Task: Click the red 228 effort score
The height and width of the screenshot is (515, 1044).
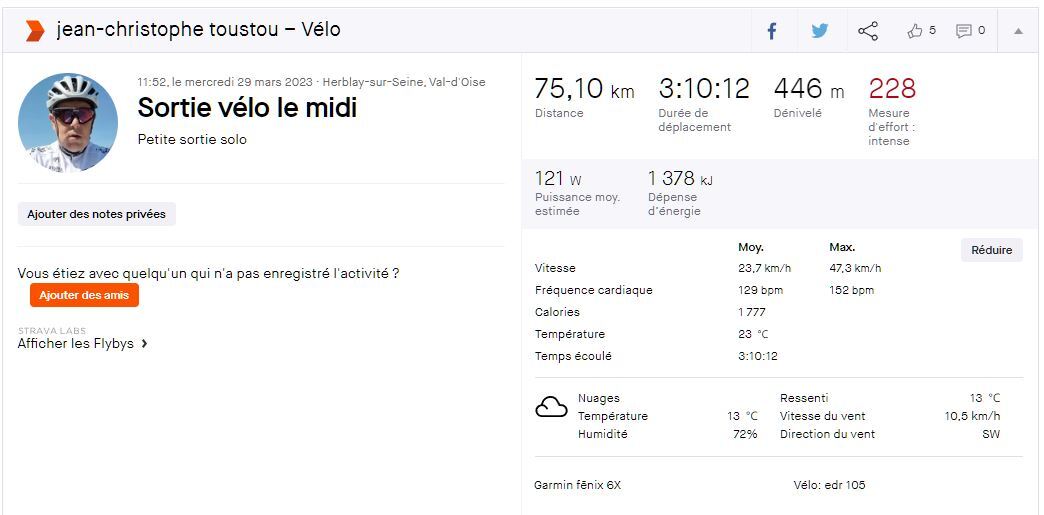Action: click(892, 89)
